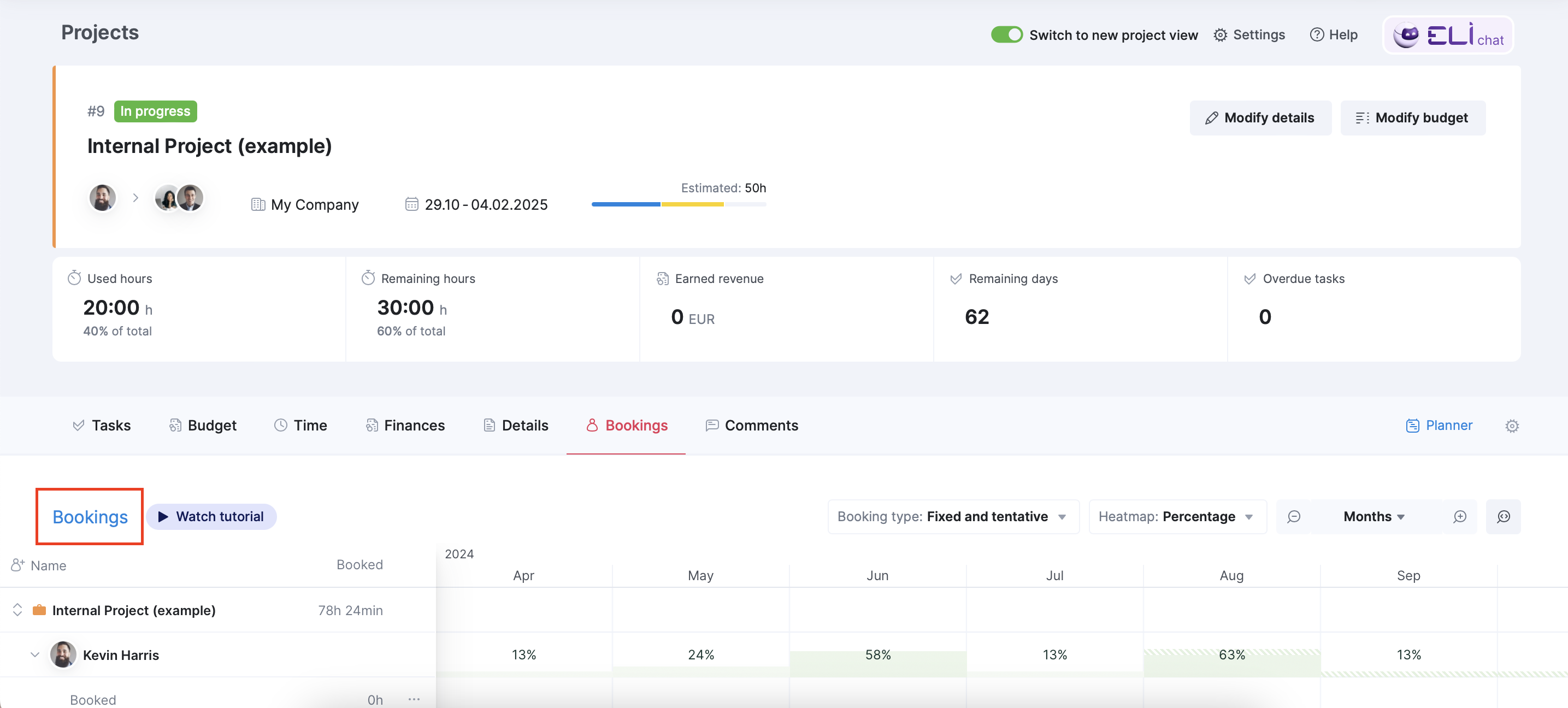The image size is (1568, 708).
Task: Expand the chevron between project avatars
Action: click(135, 198)
